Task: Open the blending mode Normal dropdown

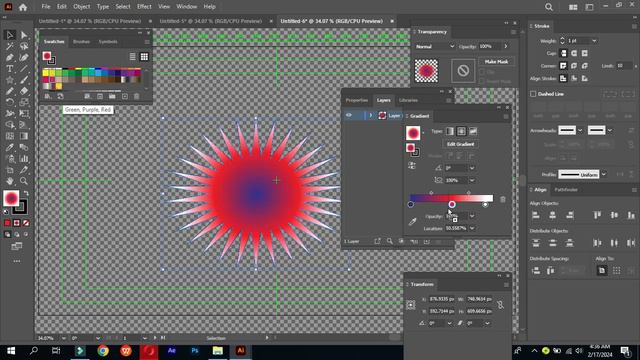Action: [x=434, y=47]
